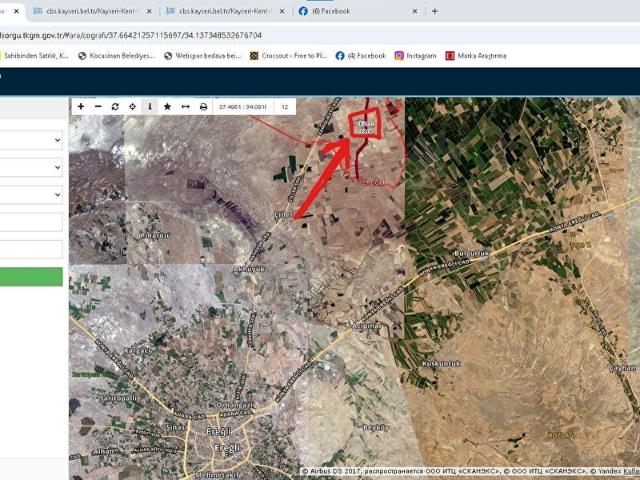Click the Sinas label on the map
640x480 pixels.
coord(176,427)
